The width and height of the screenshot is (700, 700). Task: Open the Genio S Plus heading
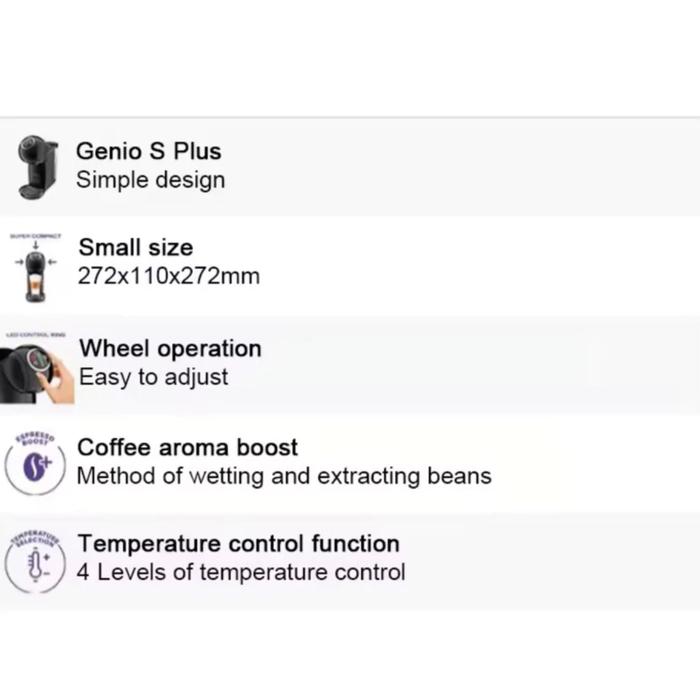coord(148,151)
